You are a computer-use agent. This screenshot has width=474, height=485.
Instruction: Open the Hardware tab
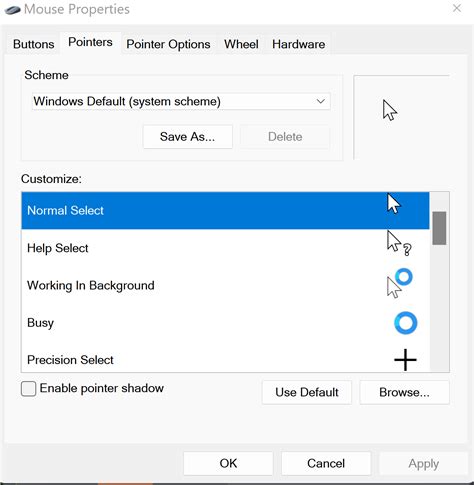298,44
